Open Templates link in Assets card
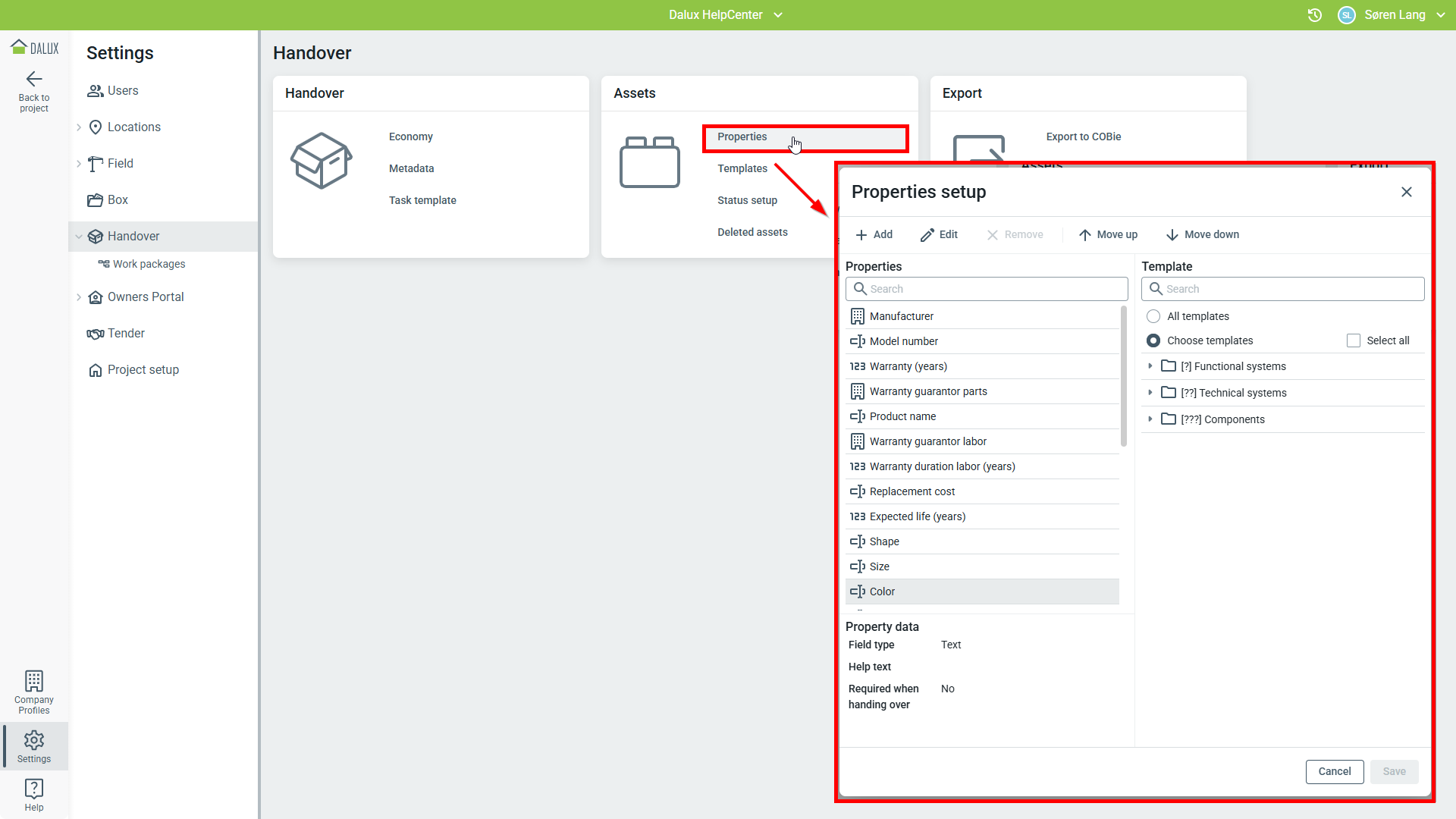Image resolution: width=1456 pixels, height=819 pixels. [x=742, y=168]
